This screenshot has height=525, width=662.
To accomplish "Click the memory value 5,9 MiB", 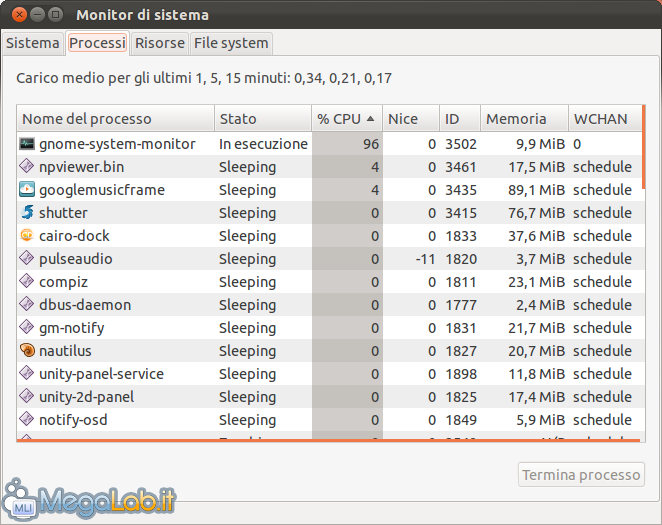I will [540, 420].
